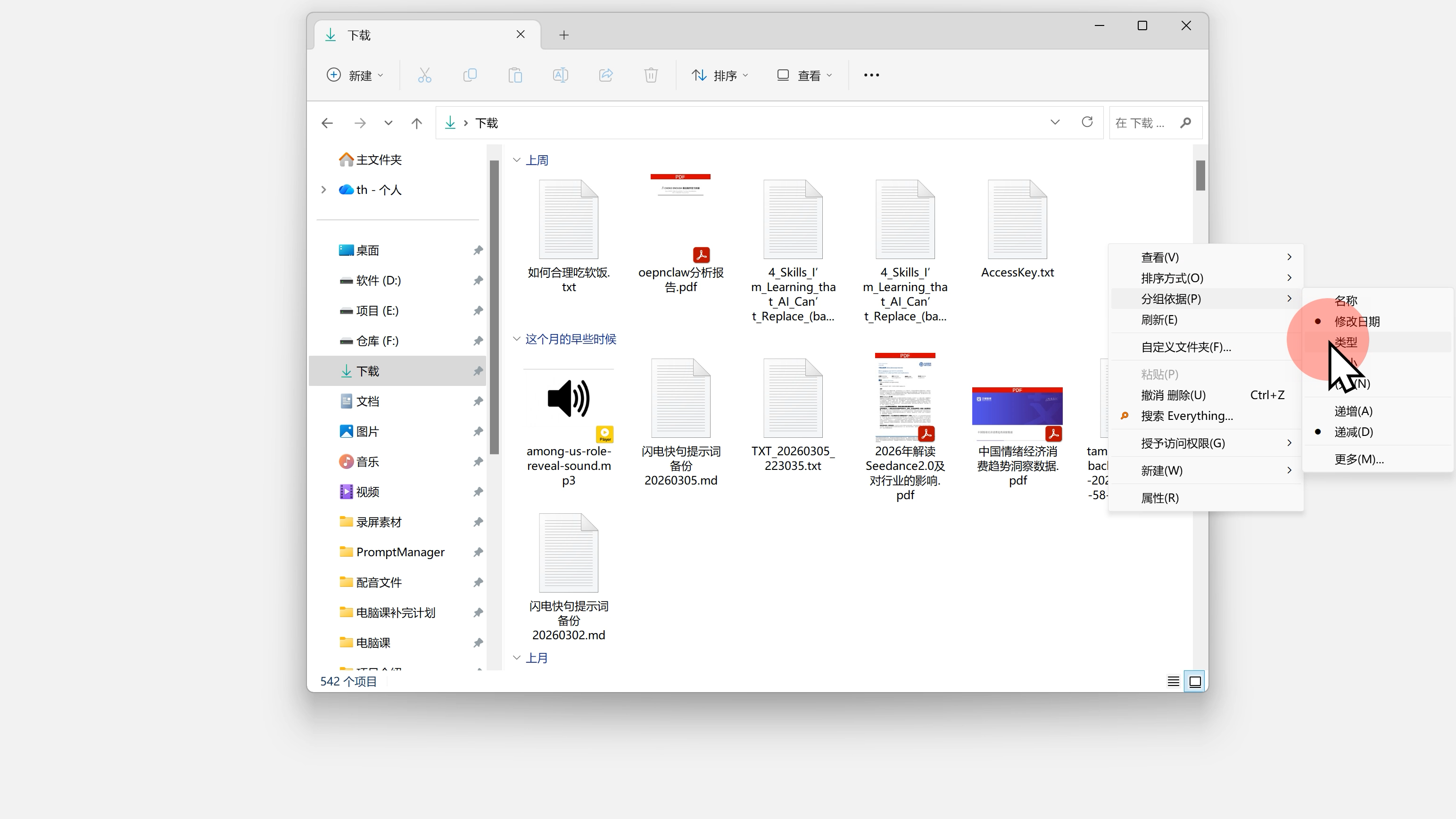Navigate up one folder level arrow
This screenshot has height=819, width=1456.
[416, 123]
